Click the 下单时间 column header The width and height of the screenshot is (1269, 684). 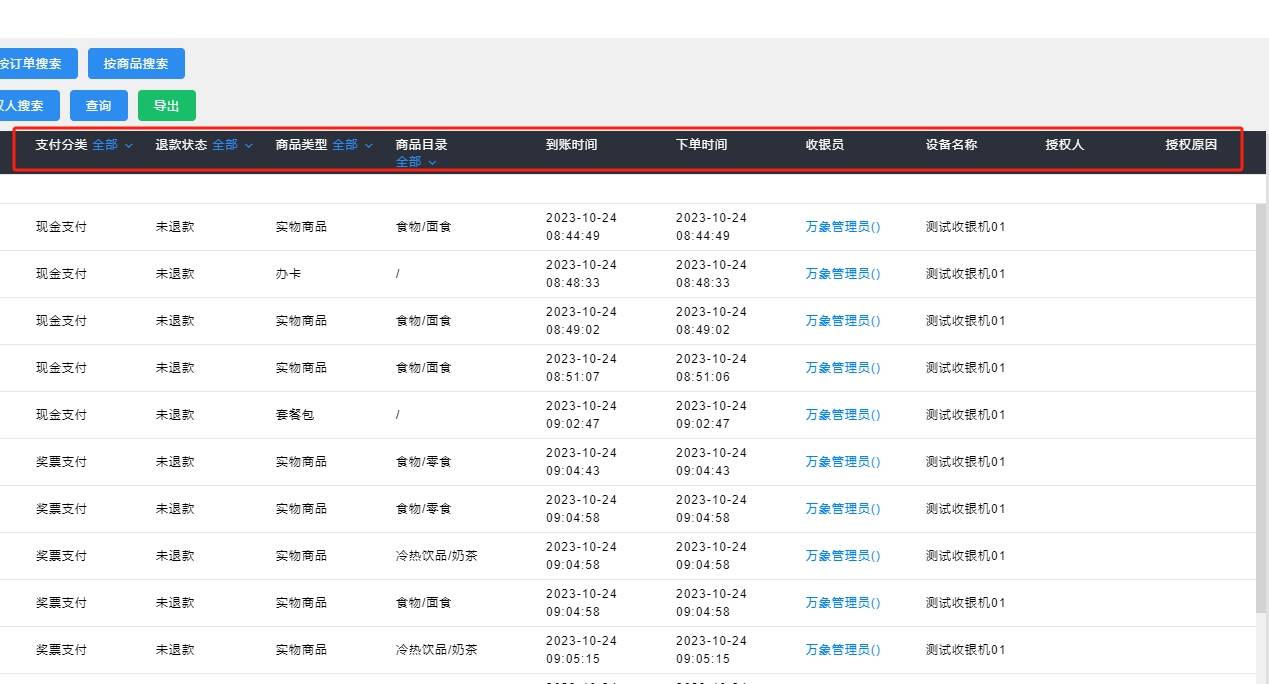(702, 145)
